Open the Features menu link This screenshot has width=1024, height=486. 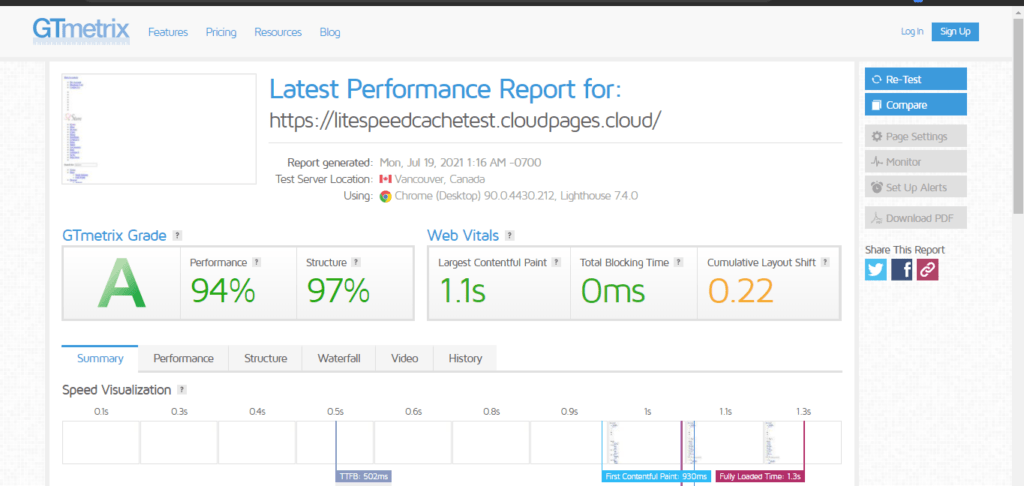tap(168, 32)
